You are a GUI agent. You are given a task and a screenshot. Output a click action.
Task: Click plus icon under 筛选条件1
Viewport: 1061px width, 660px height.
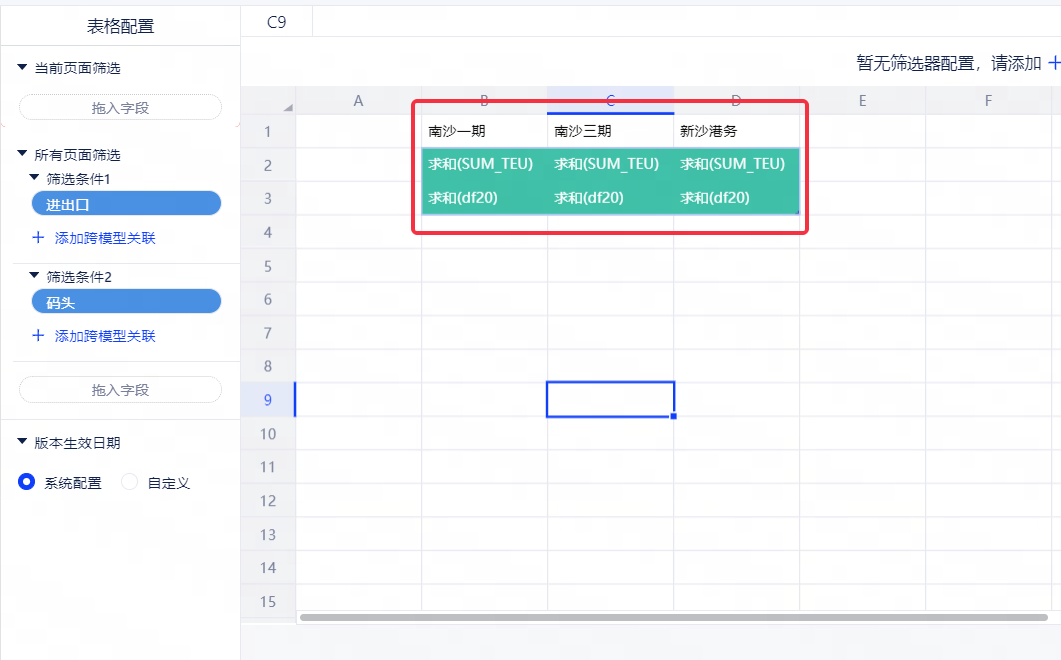point(38,238)
